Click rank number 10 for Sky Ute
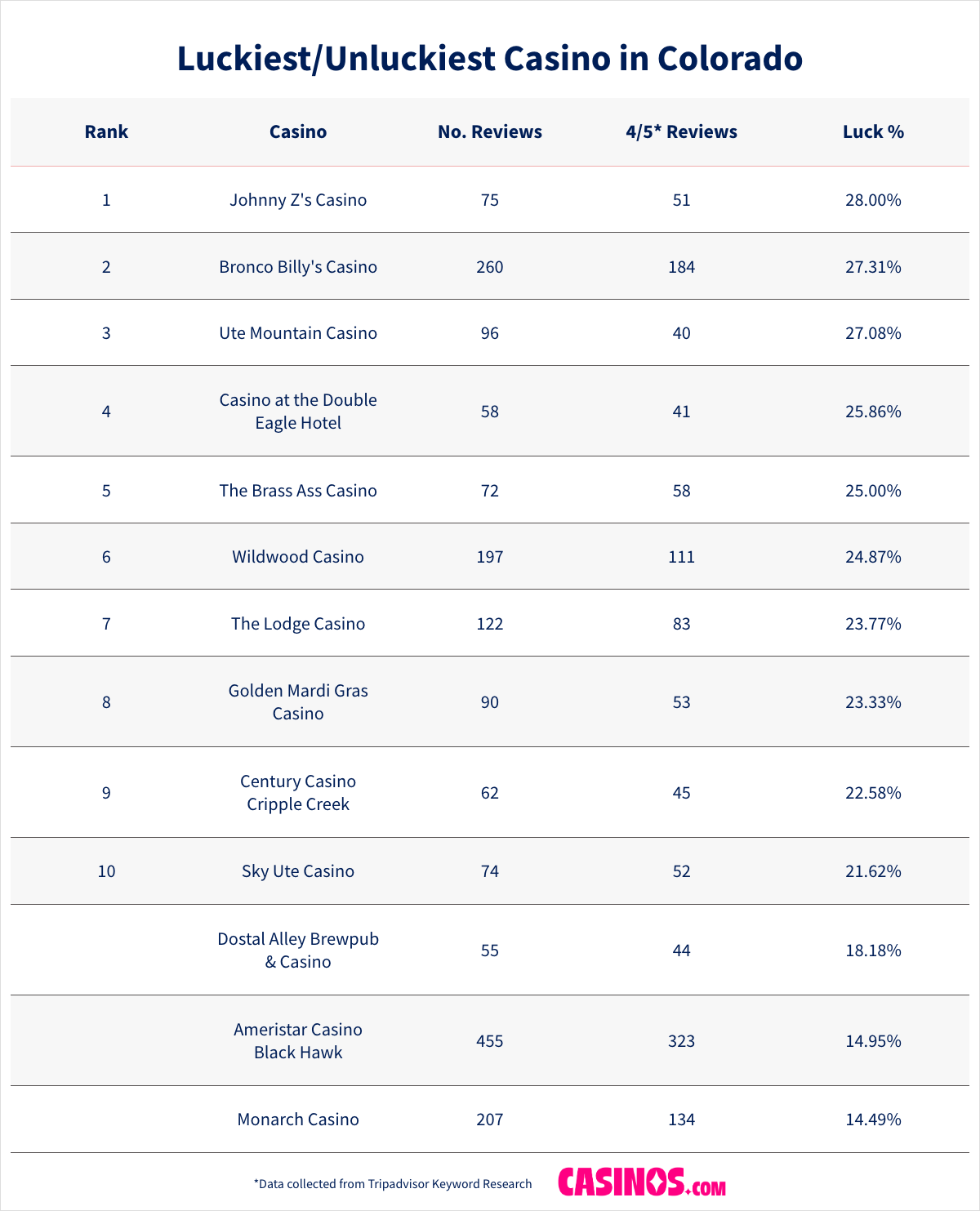This screenshot has width=980, height=1211. [106, 871]
